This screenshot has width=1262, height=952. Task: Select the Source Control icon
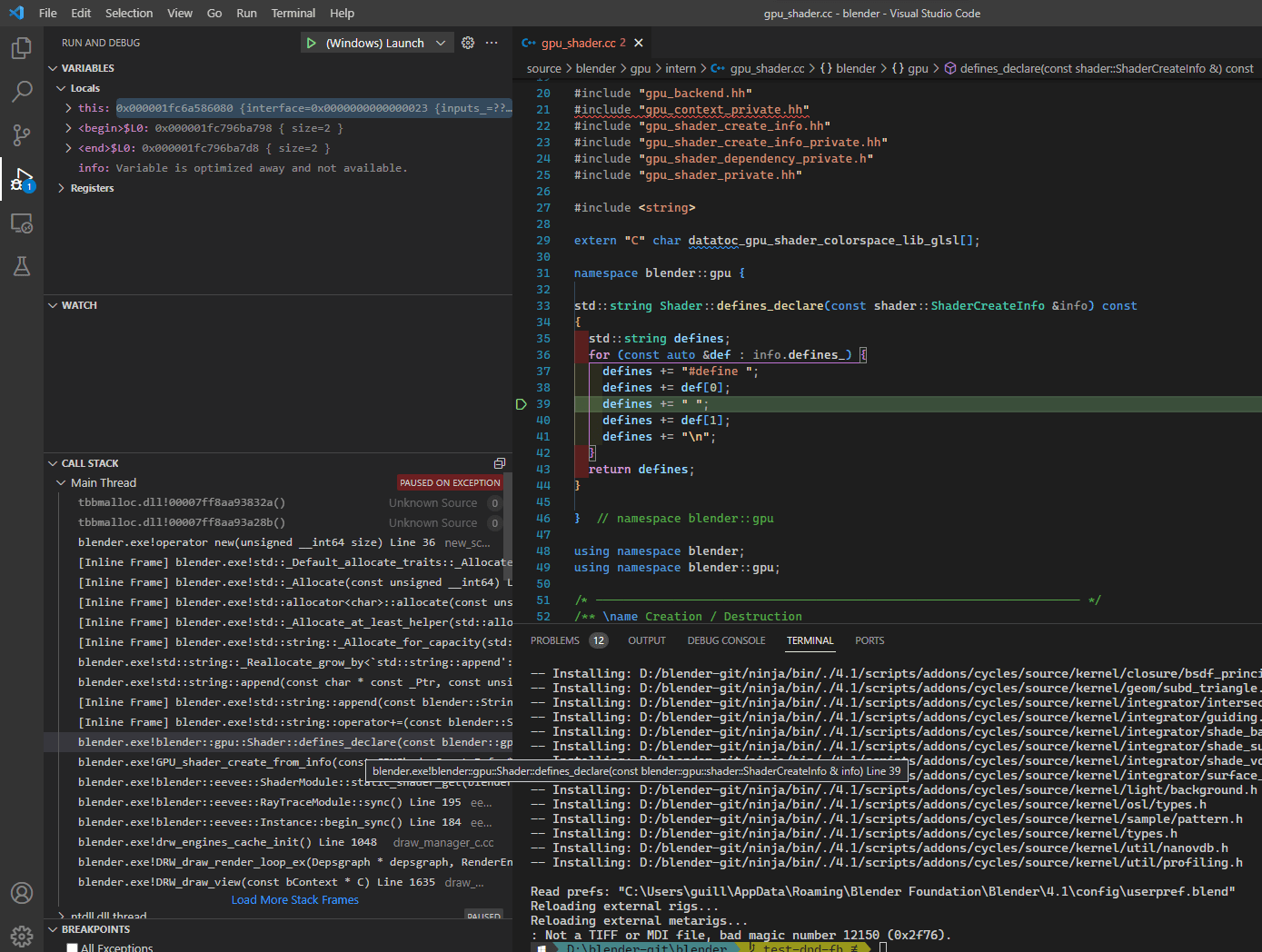pos(21,134)
